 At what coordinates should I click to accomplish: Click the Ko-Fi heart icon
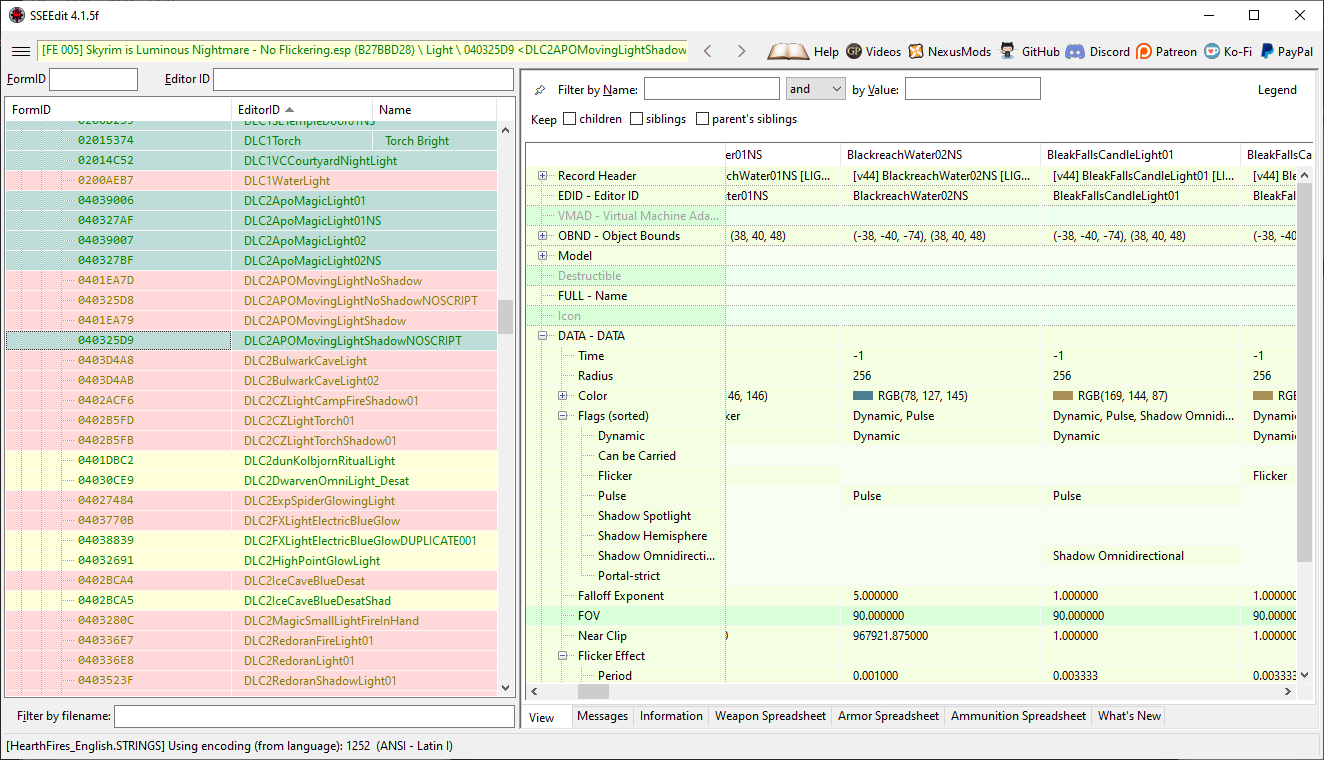(1212, 51)
